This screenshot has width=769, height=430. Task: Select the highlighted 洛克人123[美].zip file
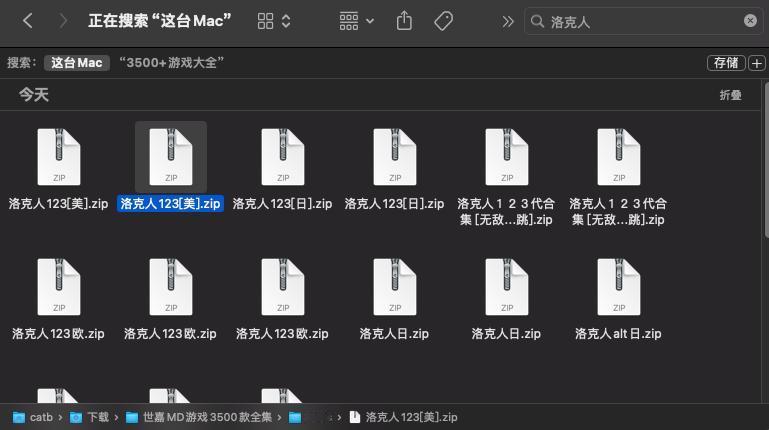pyautogui.click(x=171, y=167)
